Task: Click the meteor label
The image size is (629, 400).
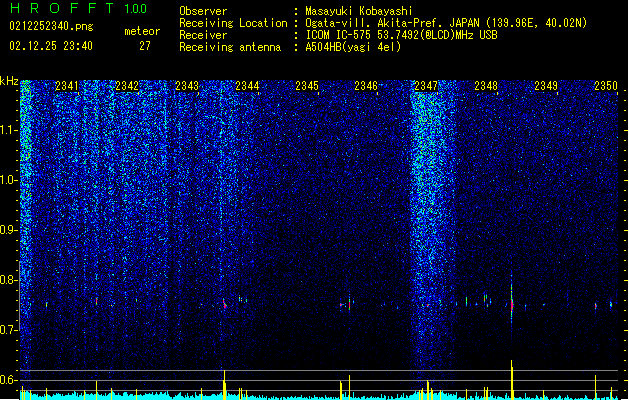Action: pos(142,31)
